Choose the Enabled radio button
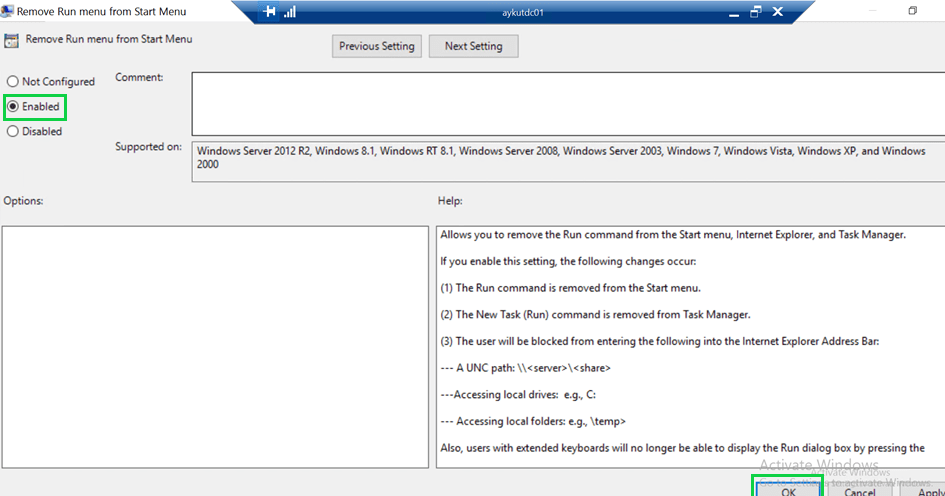The width and height of the screenshot is (945, 496). (x=12, y=106)
